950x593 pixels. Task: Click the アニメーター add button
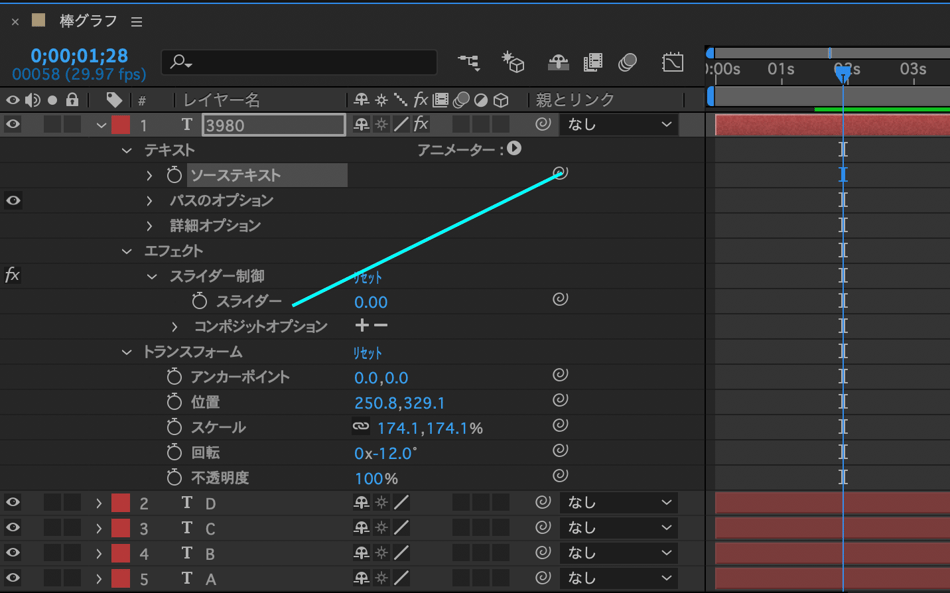click(514, 149)
